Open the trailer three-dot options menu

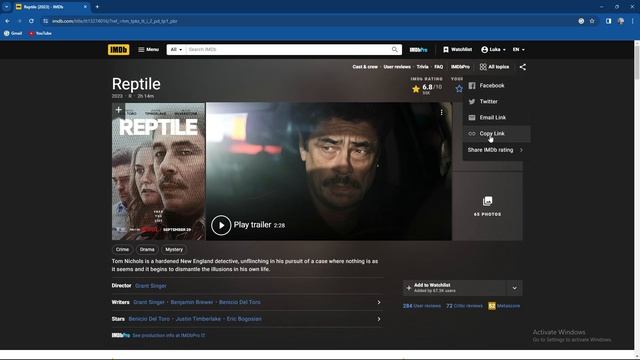tap(441, 112)
